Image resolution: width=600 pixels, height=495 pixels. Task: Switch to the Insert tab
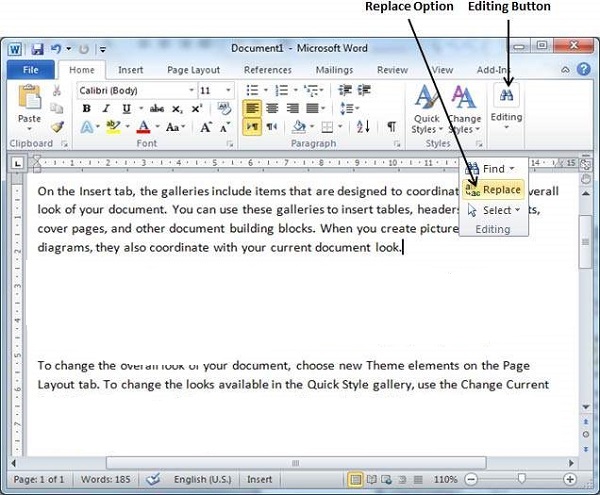pyautogui.click(x=130, y=70)
